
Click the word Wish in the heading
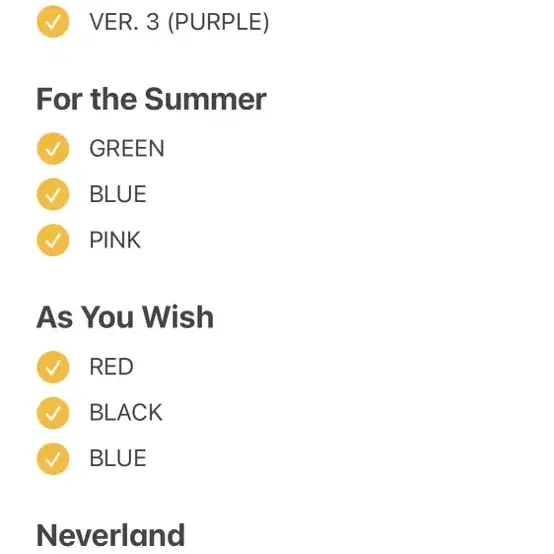click(178, 317)
